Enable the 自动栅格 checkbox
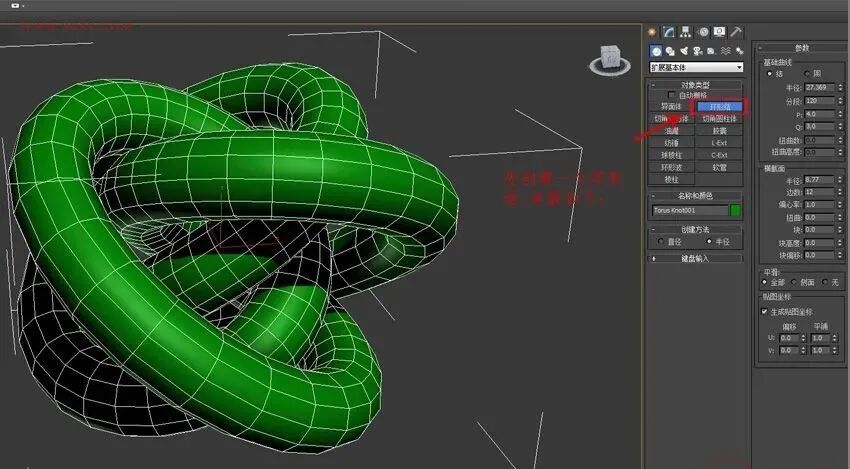 click(x=672, y=95)
